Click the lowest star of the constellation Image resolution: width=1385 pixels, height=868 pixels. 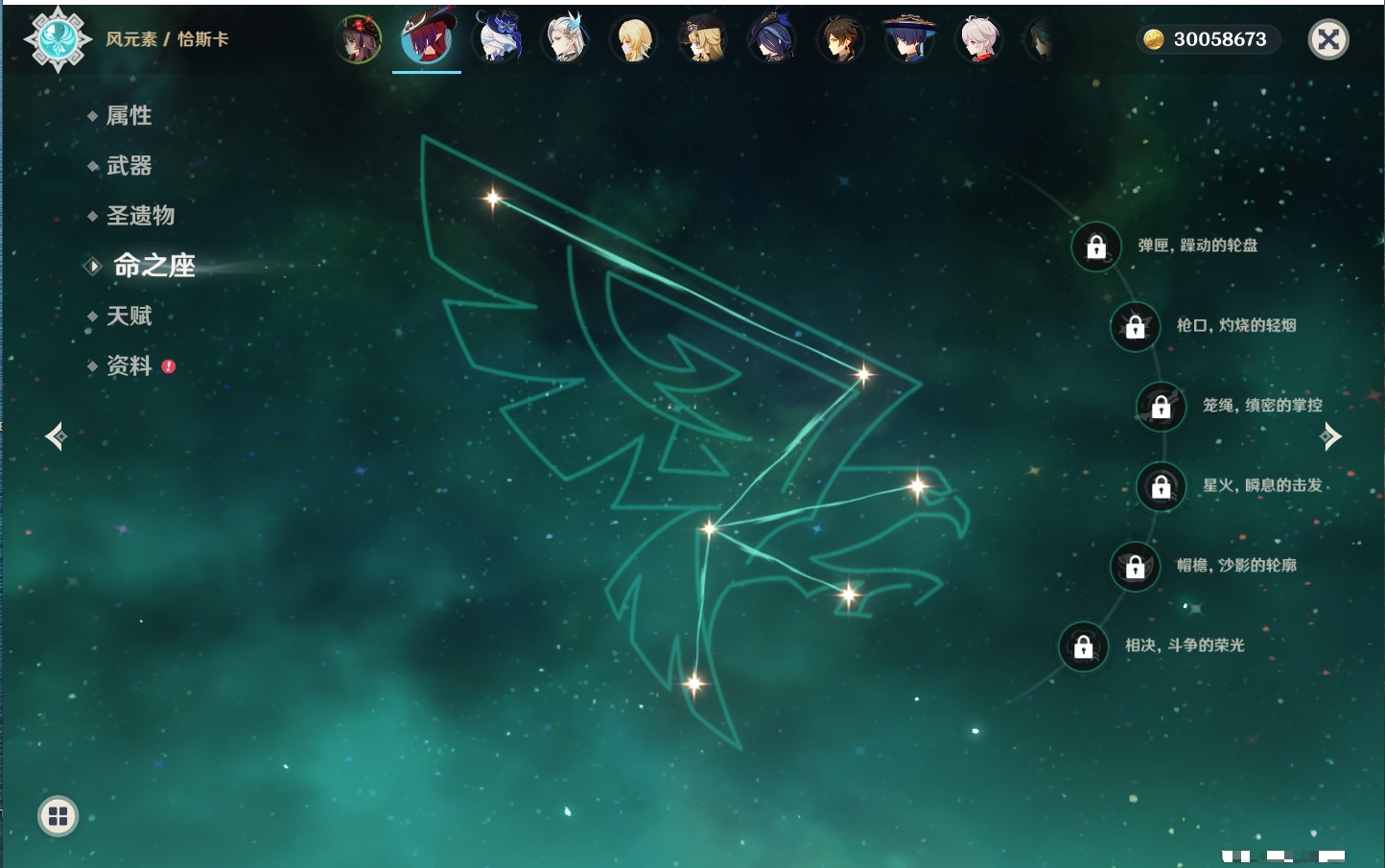coord(694,683)
